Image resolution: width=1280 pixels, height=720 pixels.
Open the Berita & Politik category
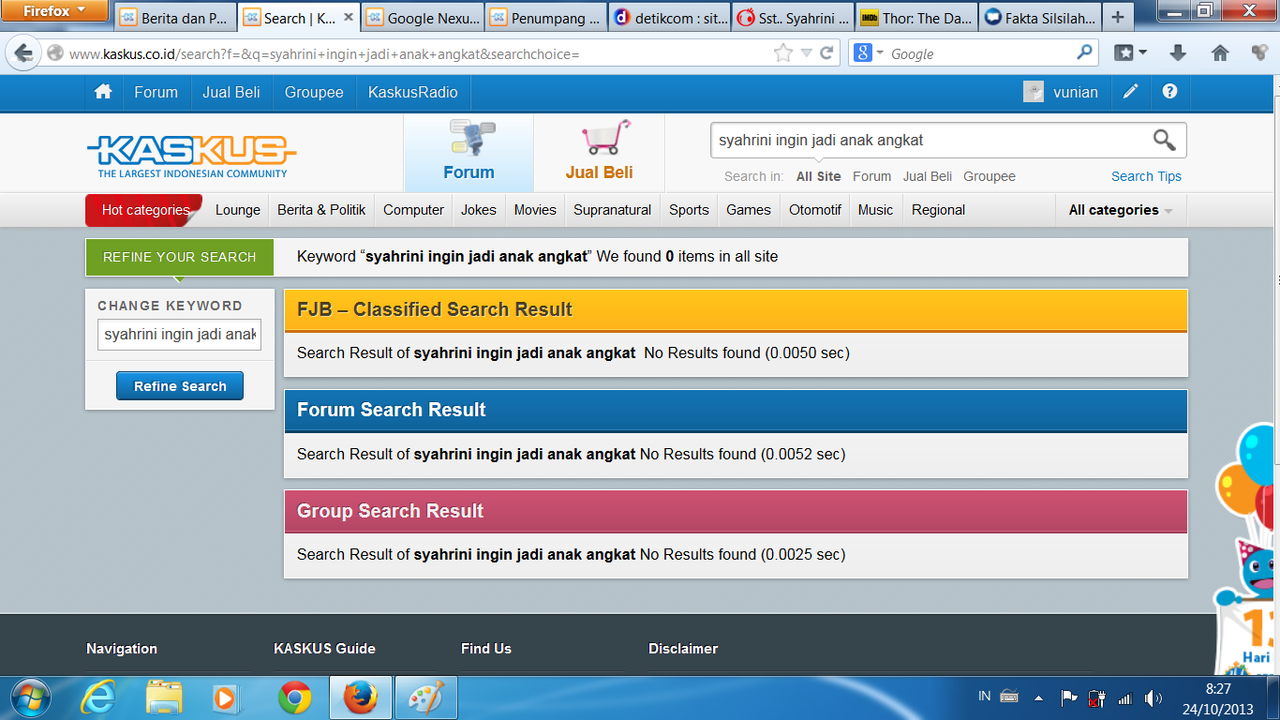[321, 210]
